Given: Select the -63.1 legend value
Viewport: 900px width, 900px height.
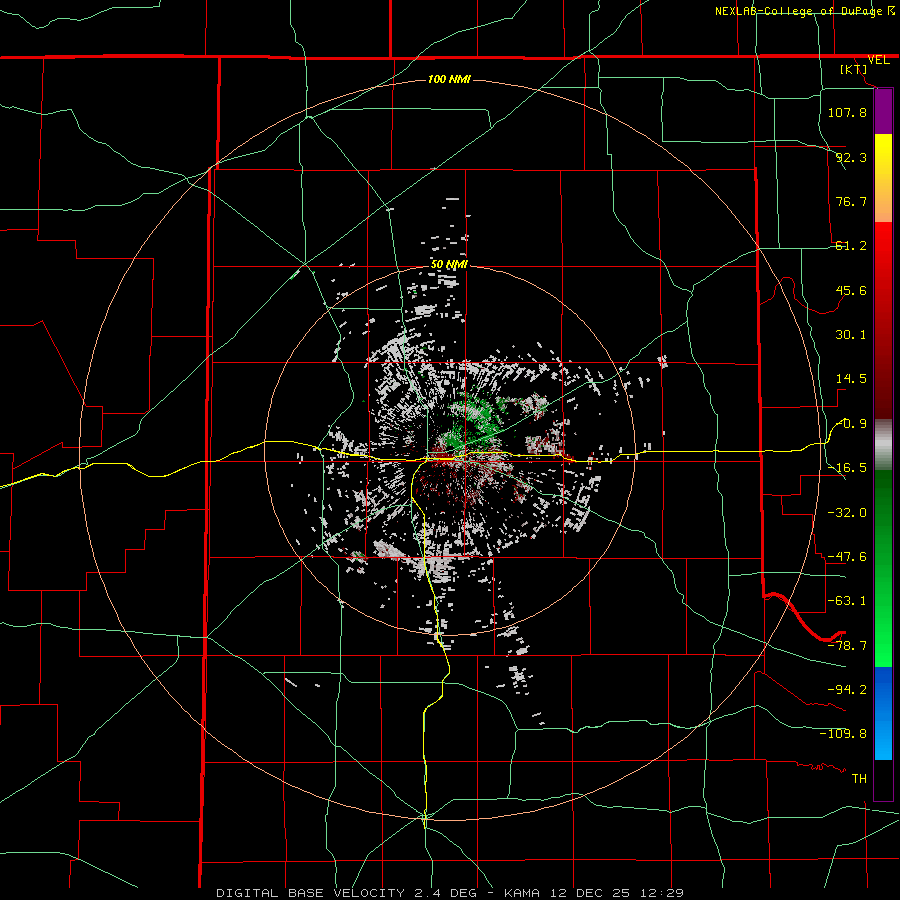Looking at the screenshot, I should point(847,601).
